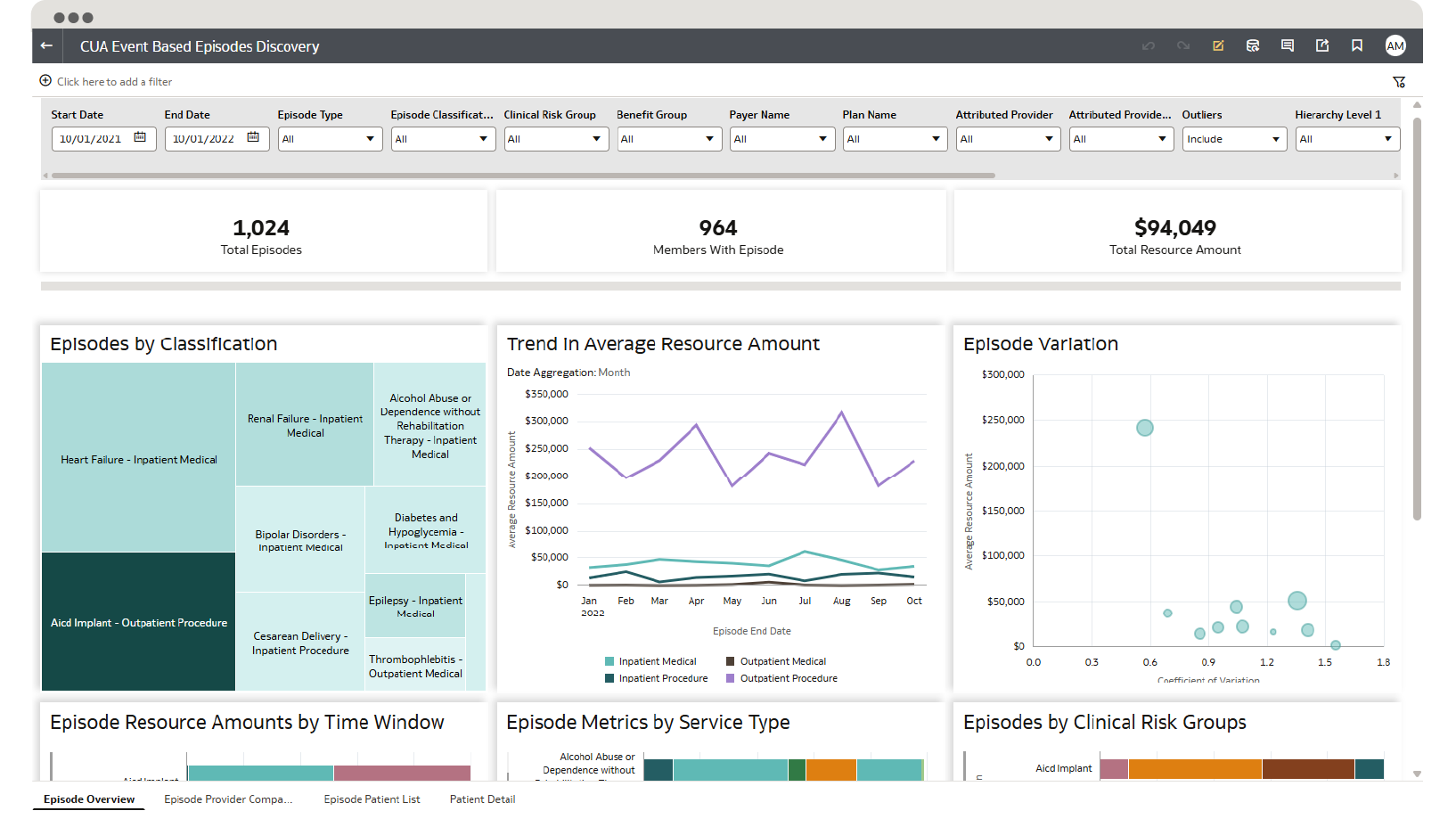Image resolution: width=1456 pixels, height=819 pixels.
Task: Open the Start Date calendar picker
Action: tap(142, 138)
